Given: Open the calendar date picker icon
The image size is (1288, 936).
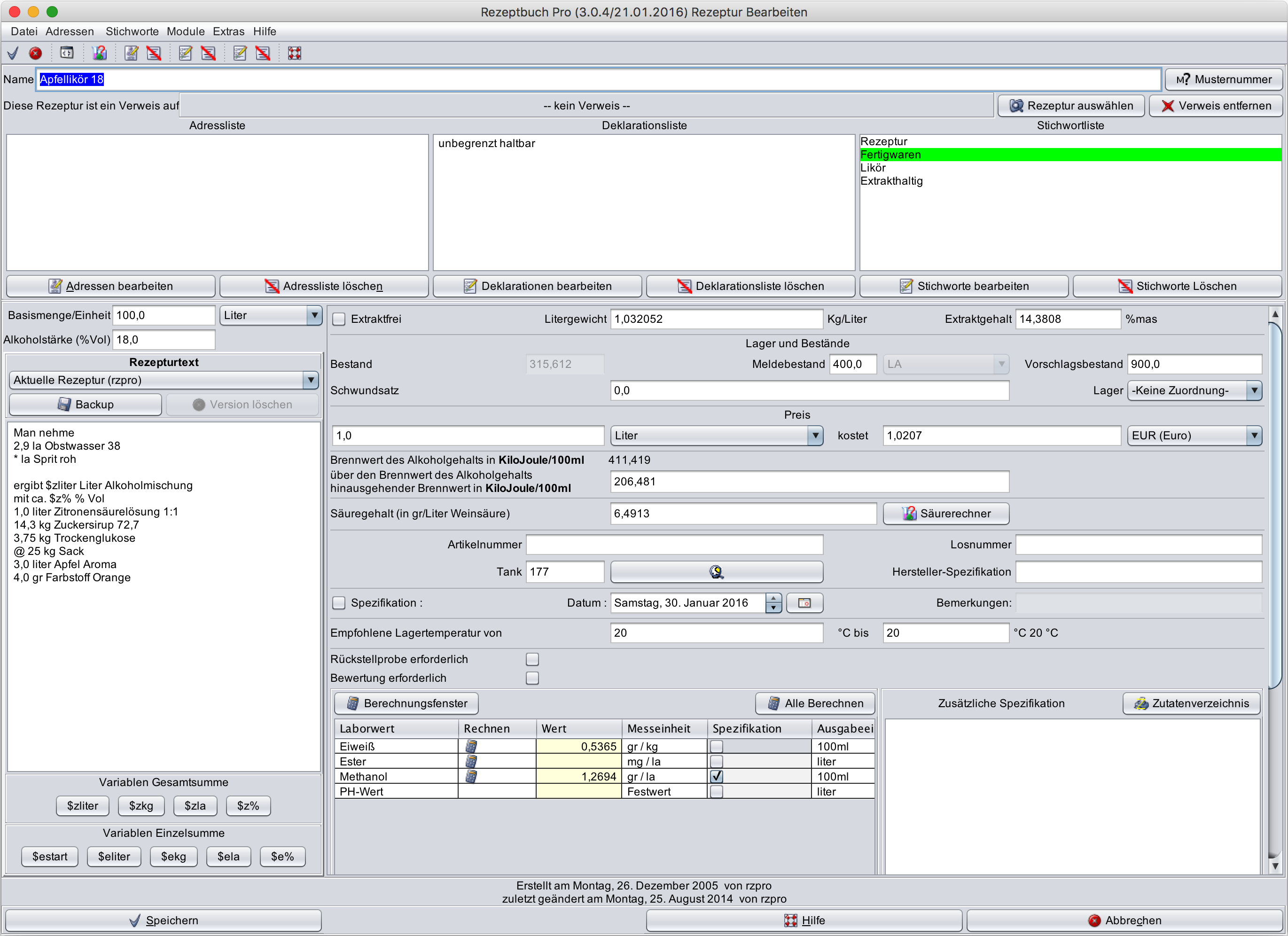Looking at the screenshot, I should 804,603.
